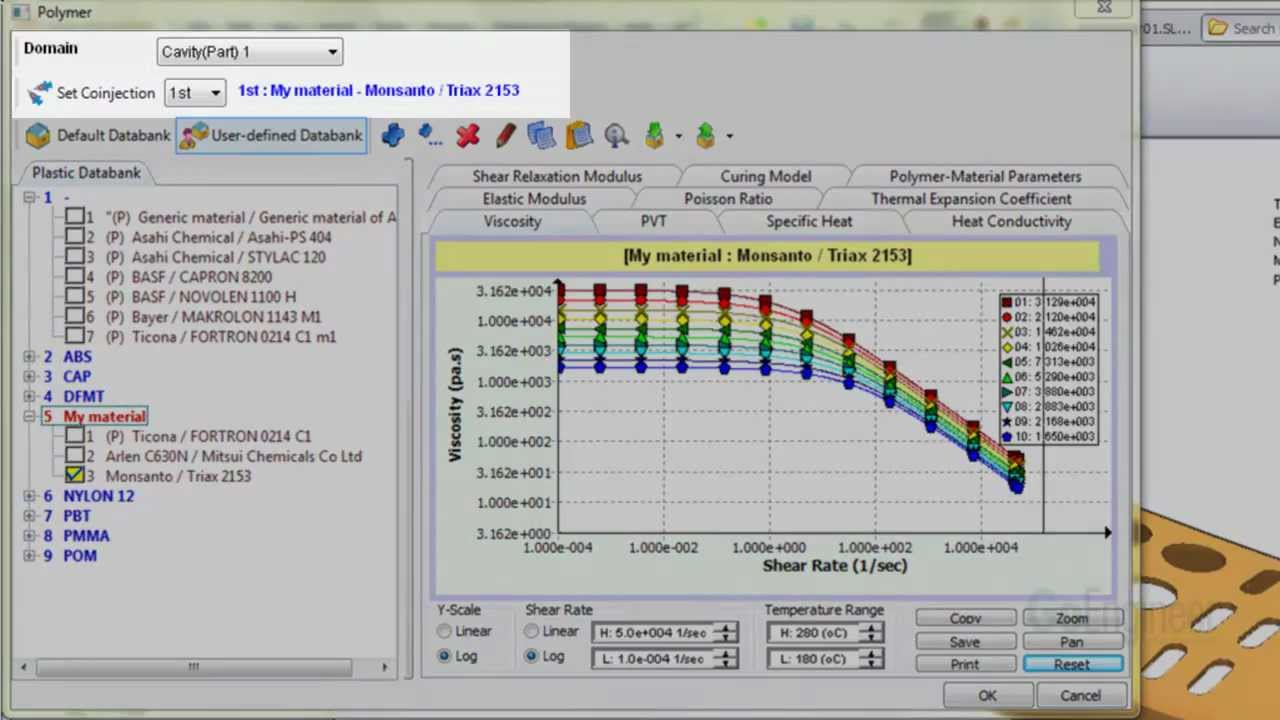The image size is (1280, 720).
Task: Click the Print chart button
Action: [965, 664]
